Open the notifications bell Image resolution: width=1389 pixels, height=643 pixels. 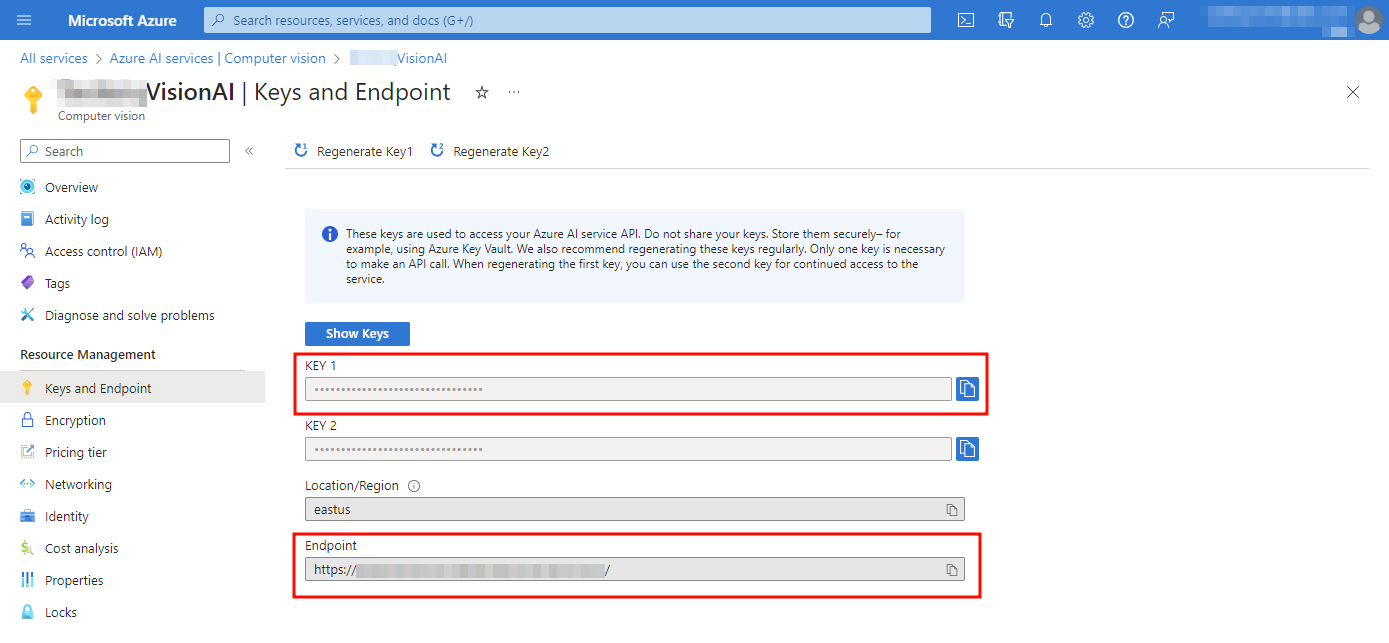coord(1046,20)
